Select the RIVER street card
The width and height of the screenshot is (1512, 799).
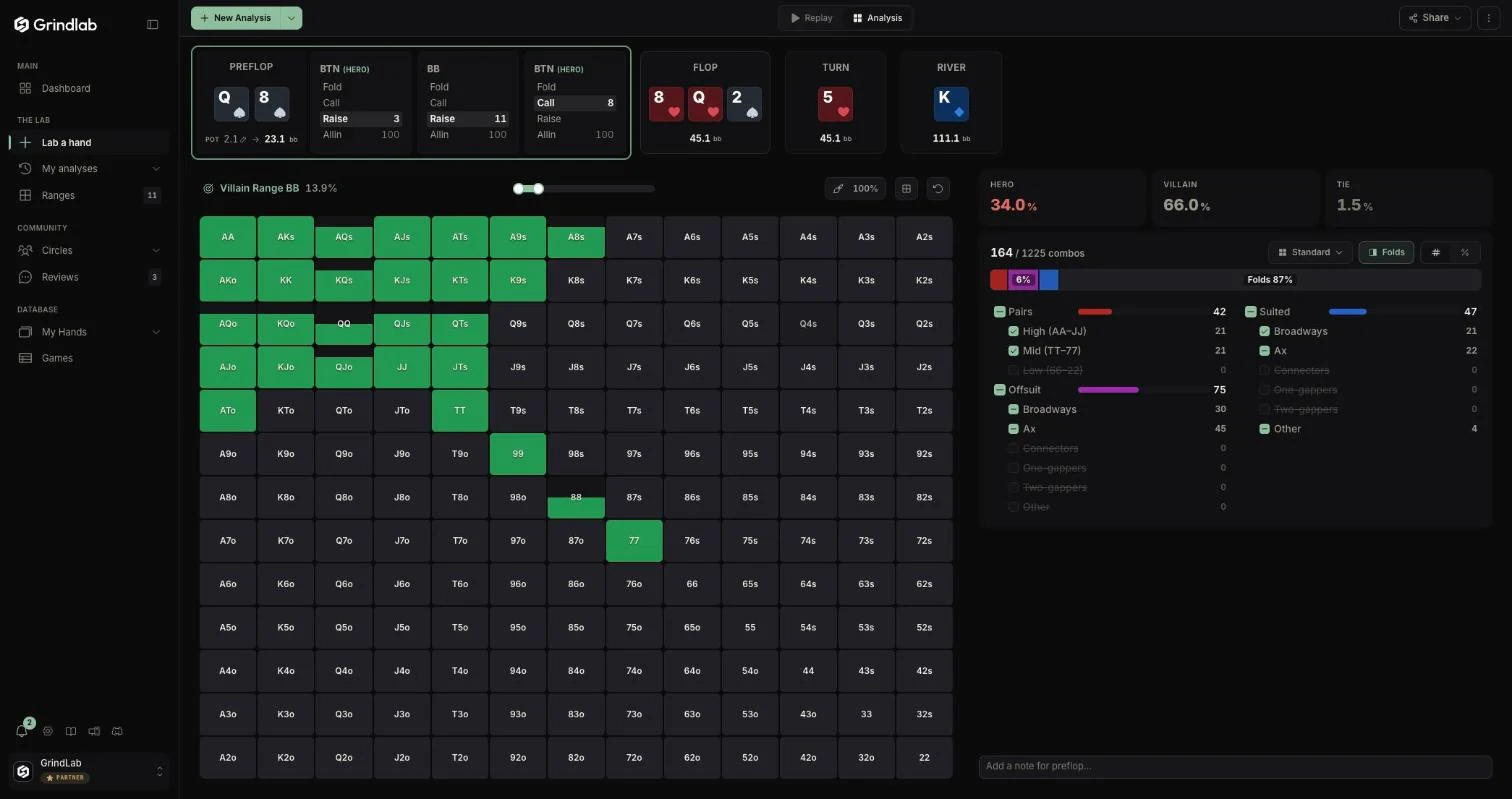(951, 103)
